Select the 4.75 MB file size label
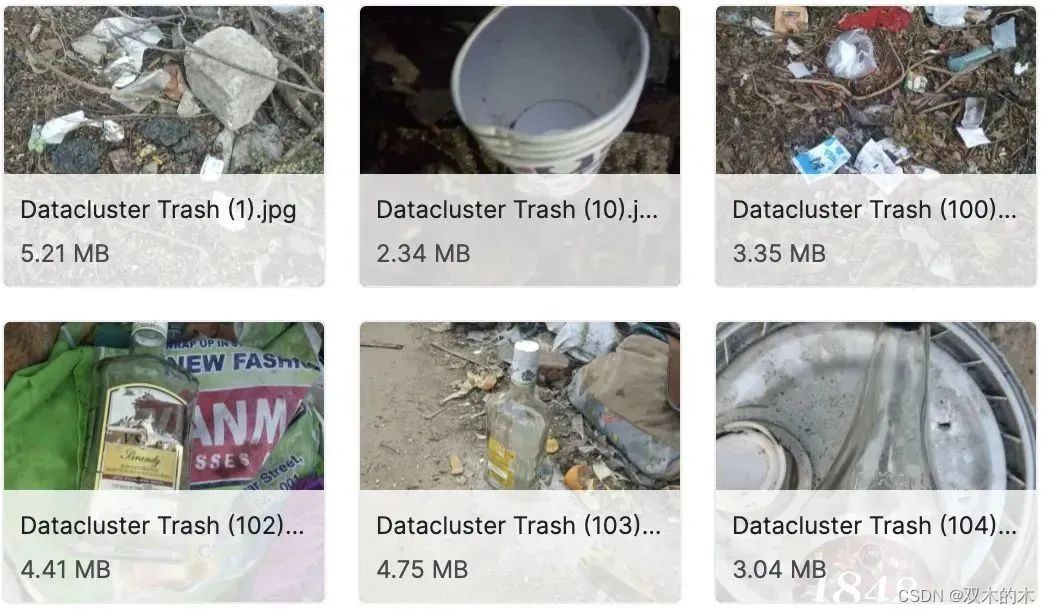The width and height of the screenshot is (1050, 614). 423,570
